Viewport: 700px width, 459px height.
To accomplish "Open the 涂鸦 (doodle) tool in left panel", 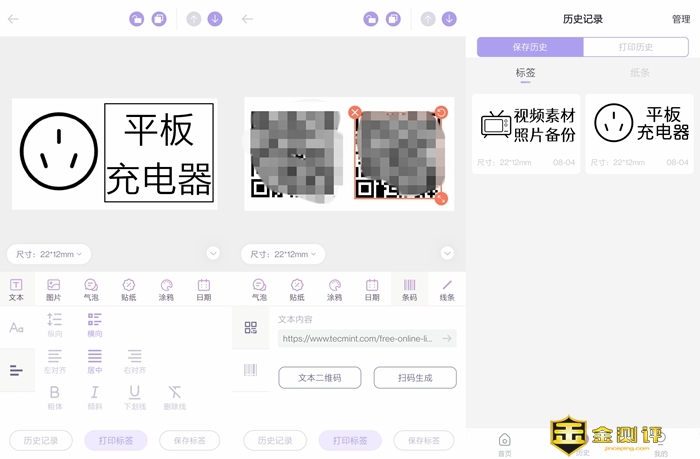I will point(166,289).
